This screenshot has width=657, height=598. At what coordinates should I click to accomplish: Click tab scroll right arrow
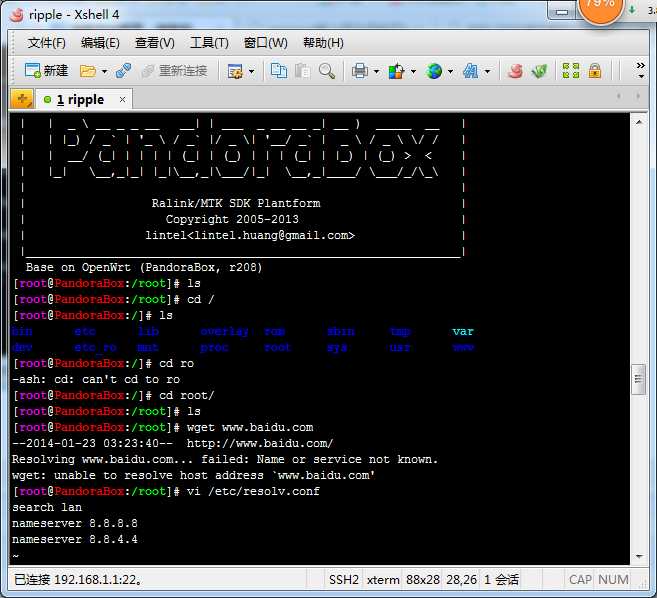point(638,96)
